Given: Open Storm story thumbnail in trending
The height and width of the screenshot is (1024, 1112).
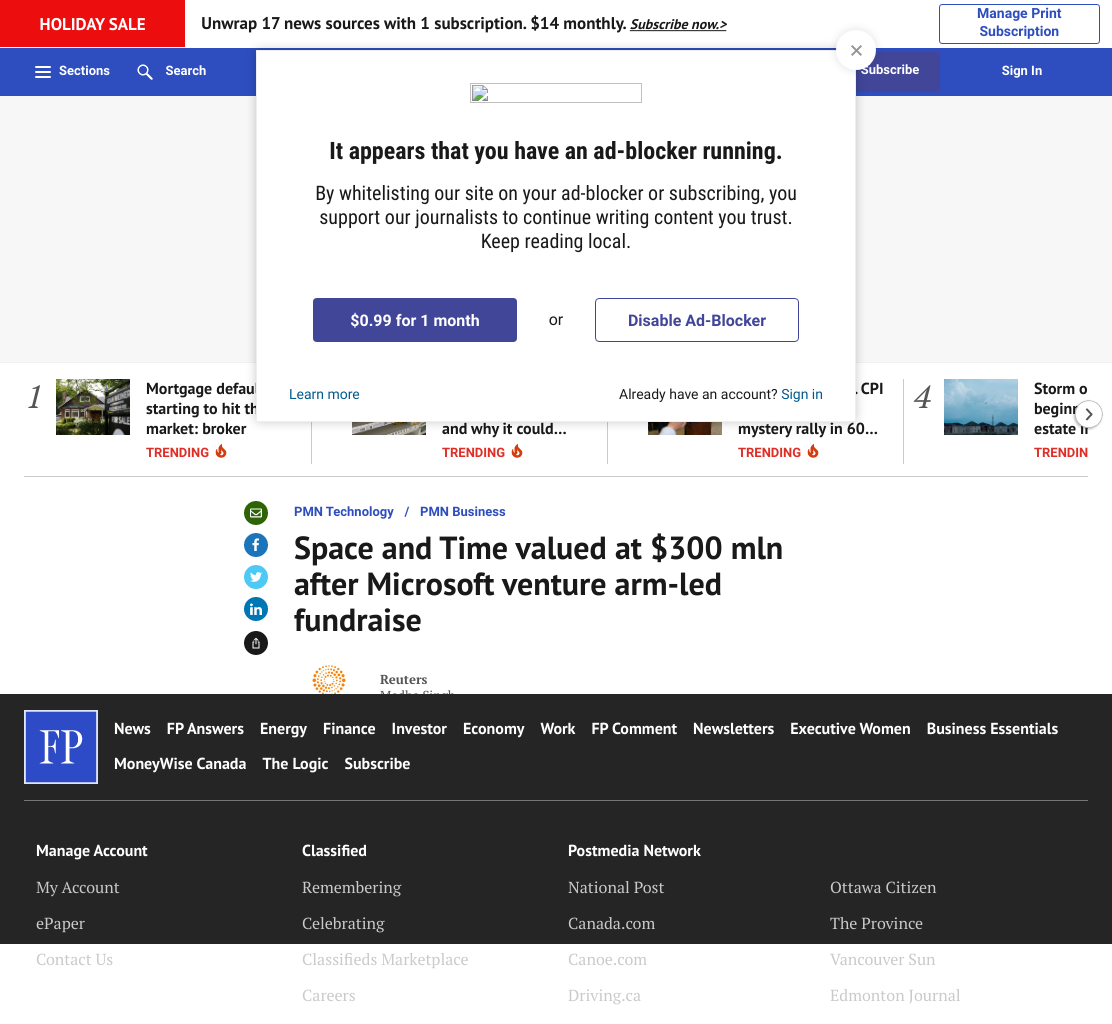Looking at the screenshot, I should coord(981,407).
